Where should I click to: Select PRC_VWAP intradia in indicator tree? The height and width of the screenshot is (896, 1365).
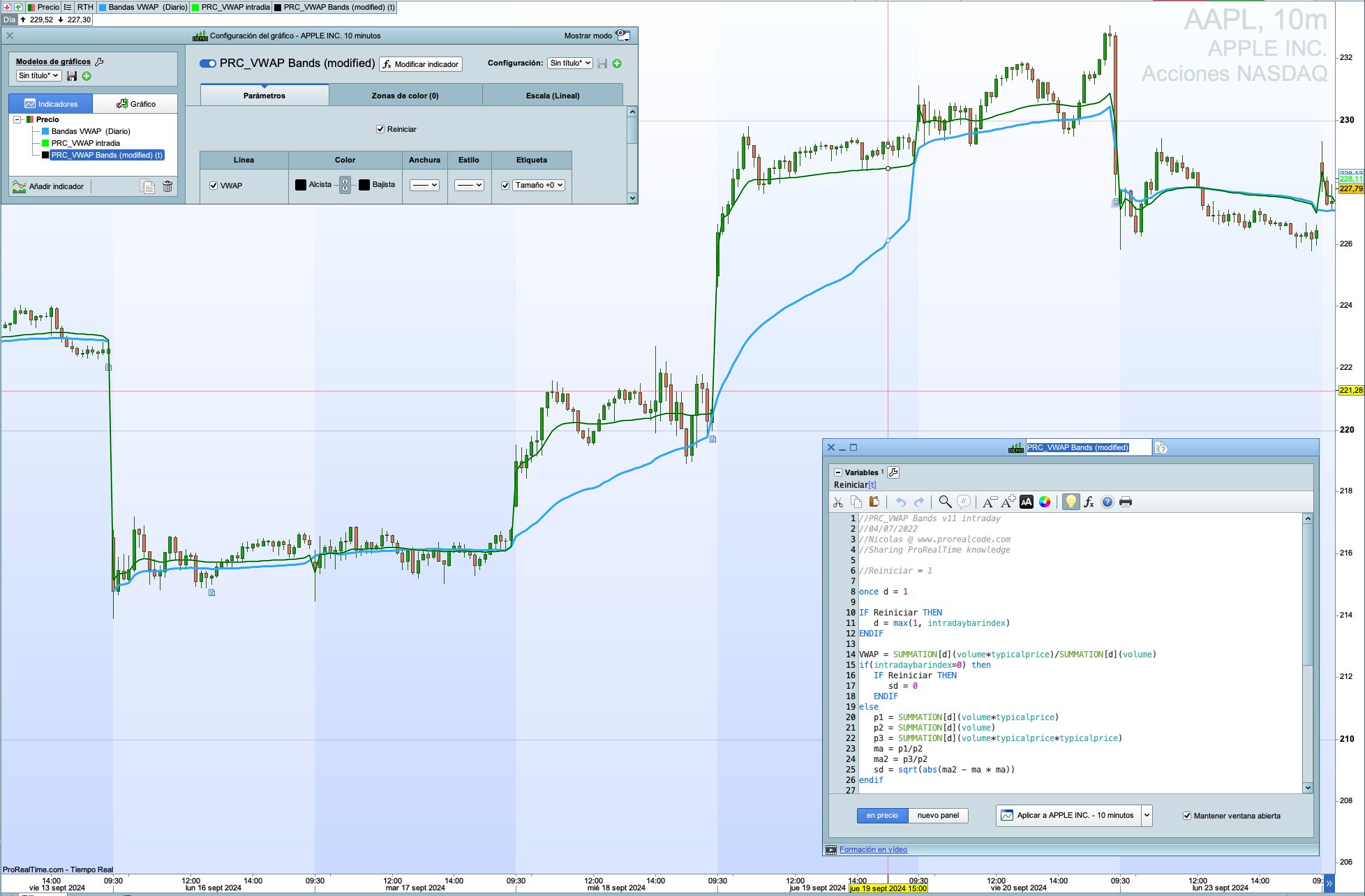(85, 143)
